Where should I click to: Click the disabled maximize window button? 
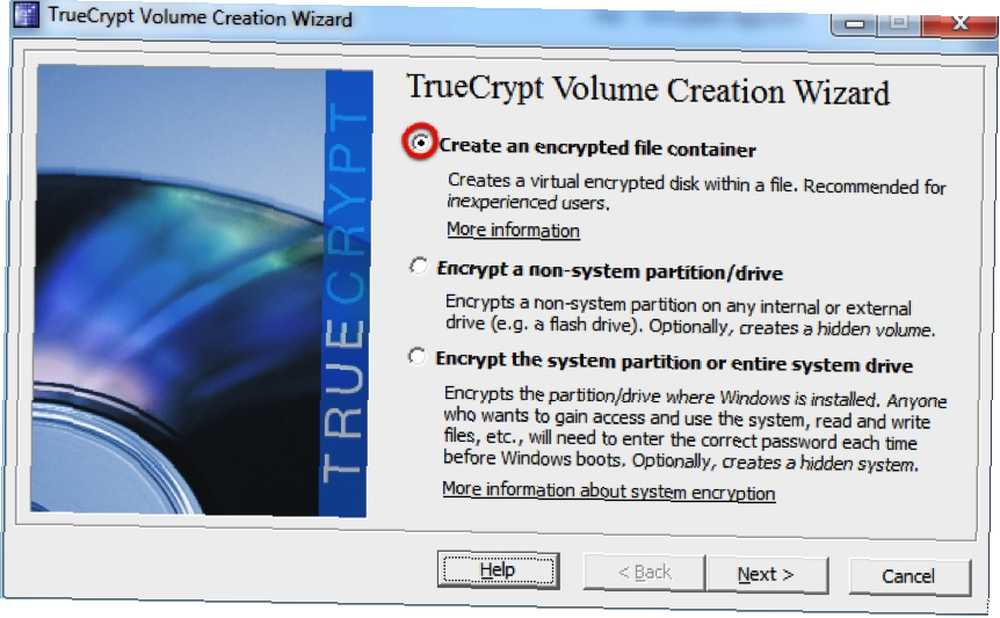click(x=899, y=22)
